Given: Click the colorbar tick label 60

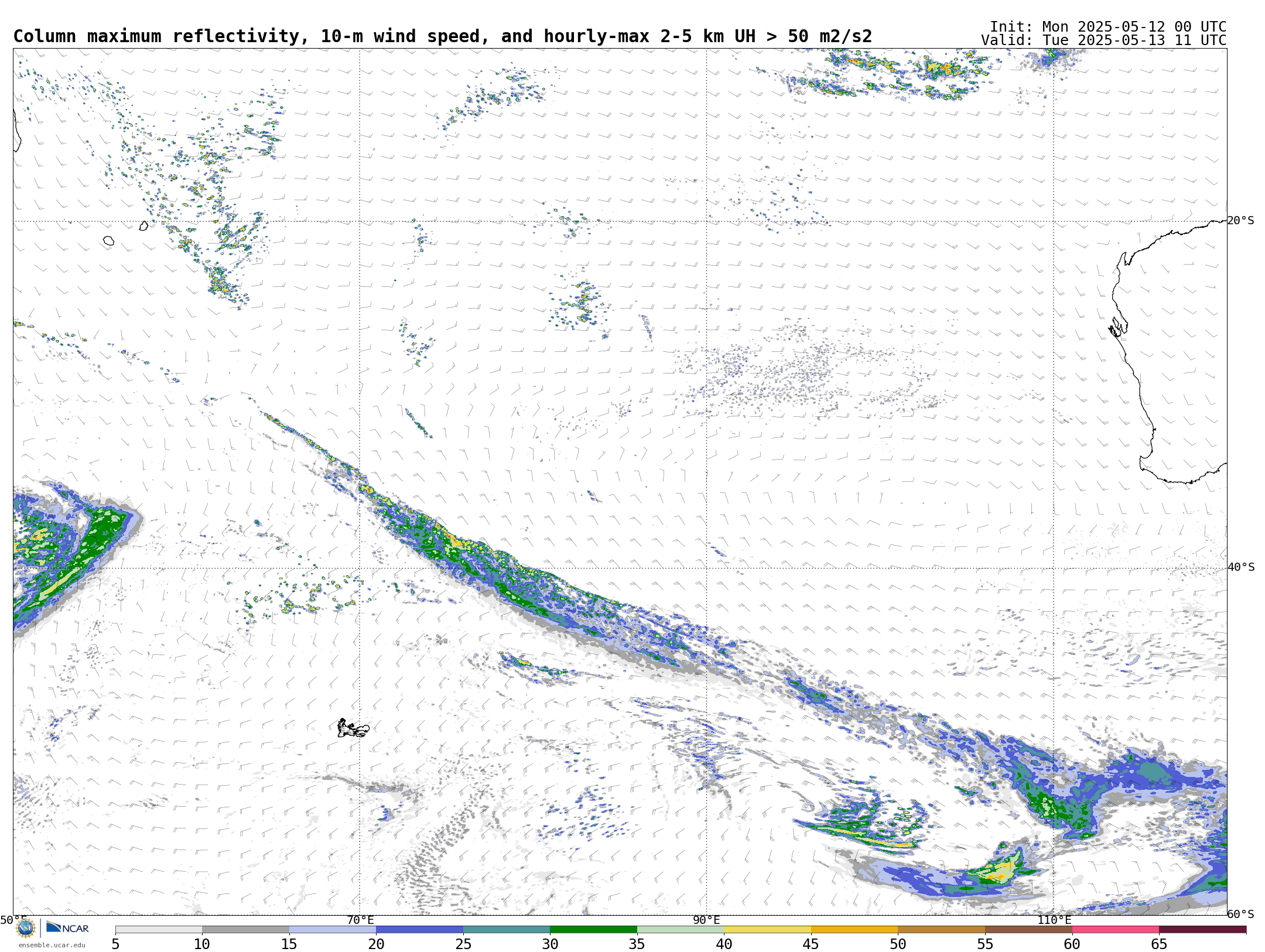Looking at the screenshot, I should [1072, 944].
